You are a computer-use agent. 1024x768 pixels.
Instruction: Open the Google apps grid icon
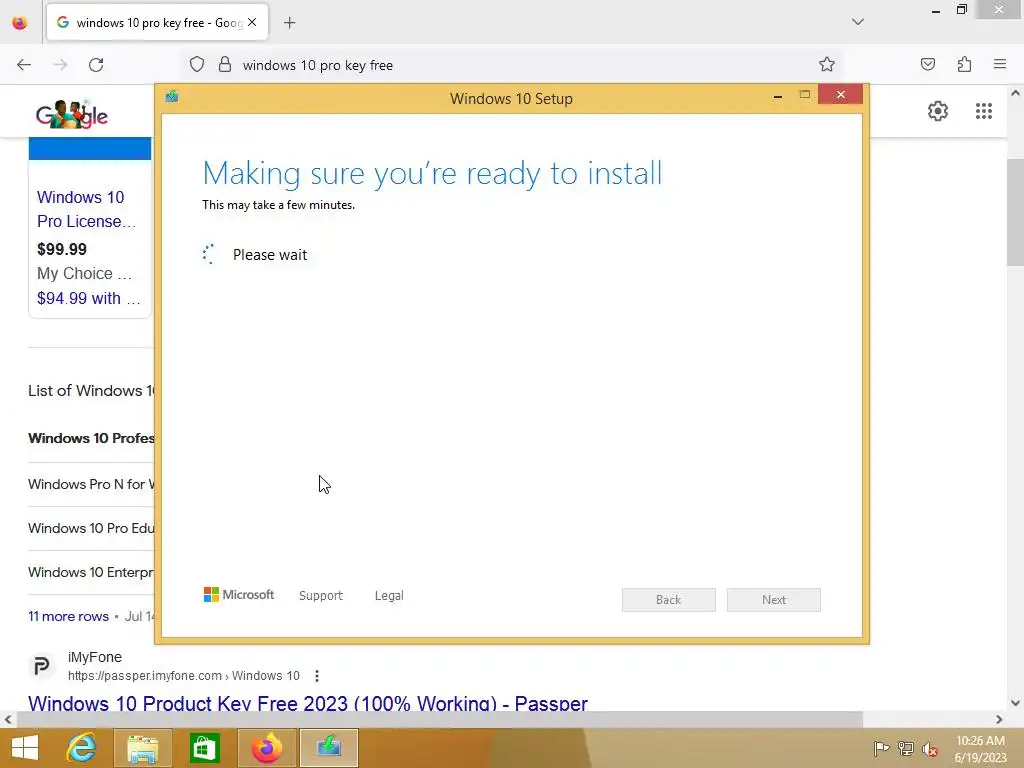[984, 111]
